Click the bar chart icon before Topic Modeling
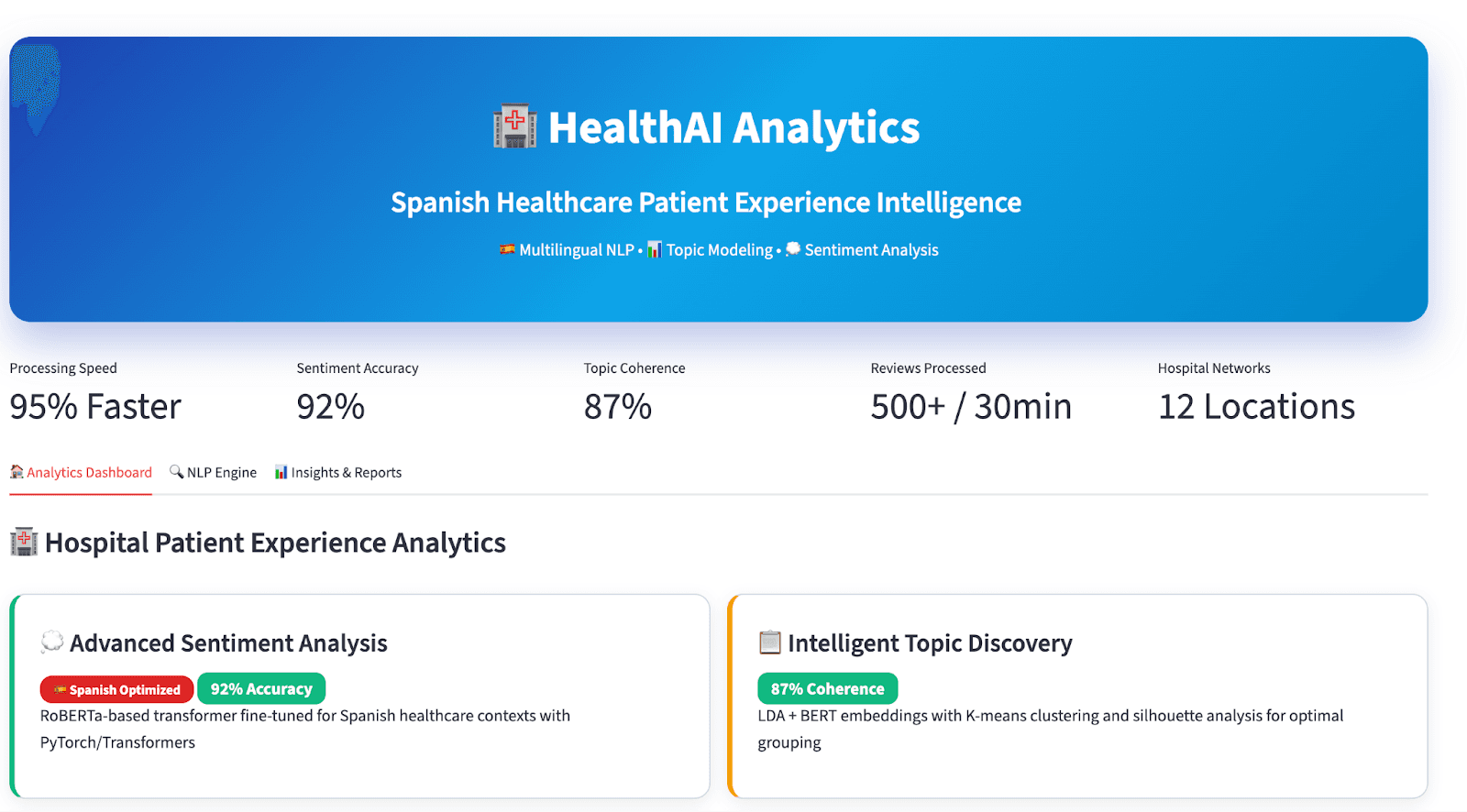The width and height of the screenshot is (1467, 812). pos(655,249)
